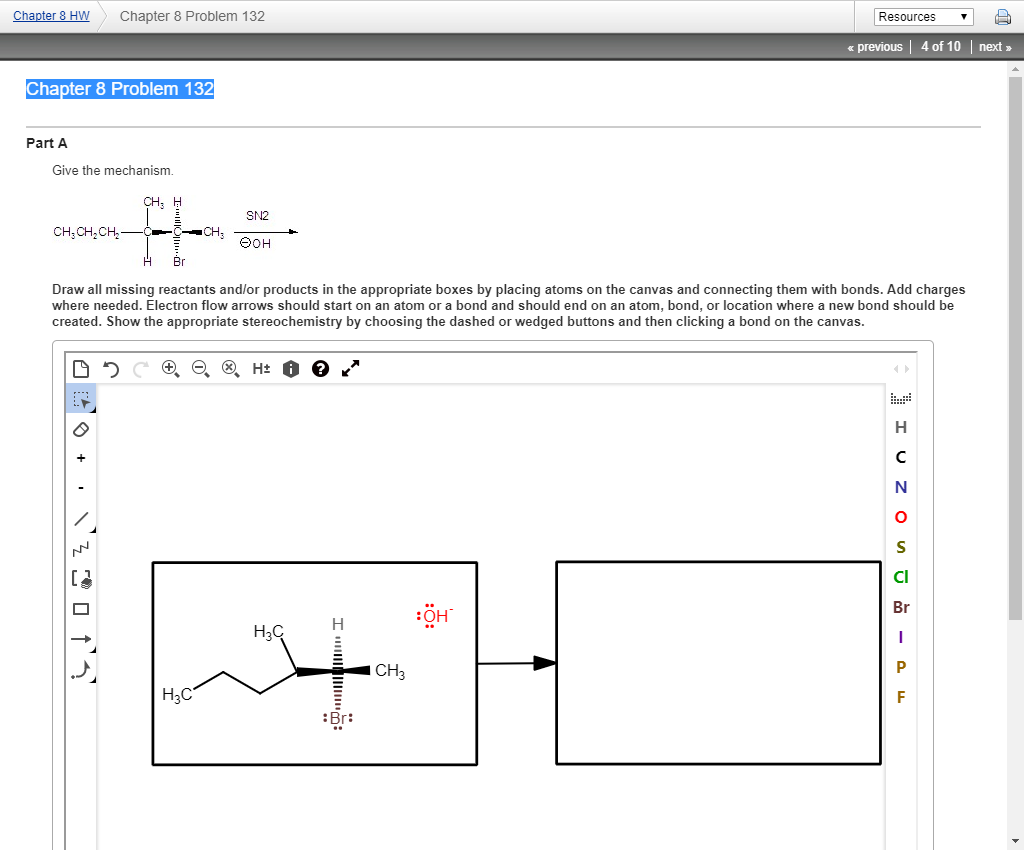The image size is (1024, 850).
Task: Go to the next problem via next »
Action: (x=994, y=46)
